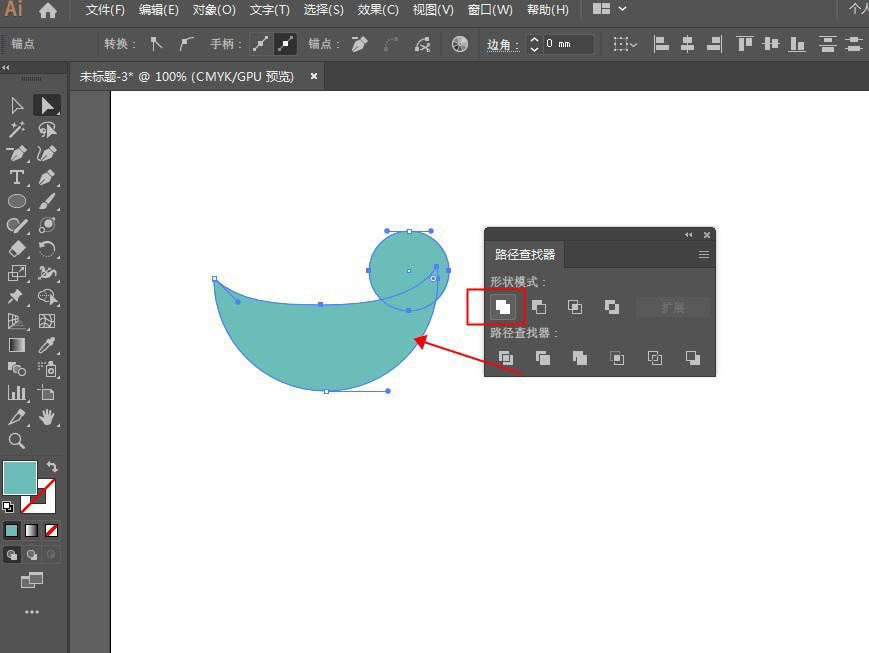Reset default fill and stroke
Screen dimensions: 869x653
(x=8, y=507)
